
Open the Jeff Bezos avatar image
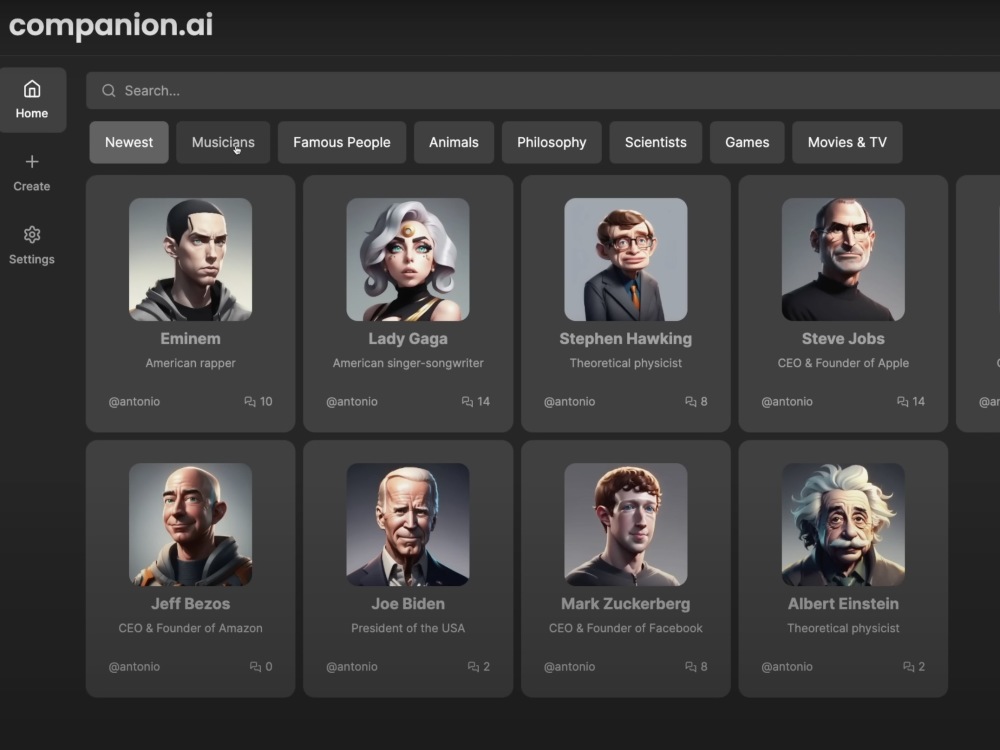[x=191, y=524]
